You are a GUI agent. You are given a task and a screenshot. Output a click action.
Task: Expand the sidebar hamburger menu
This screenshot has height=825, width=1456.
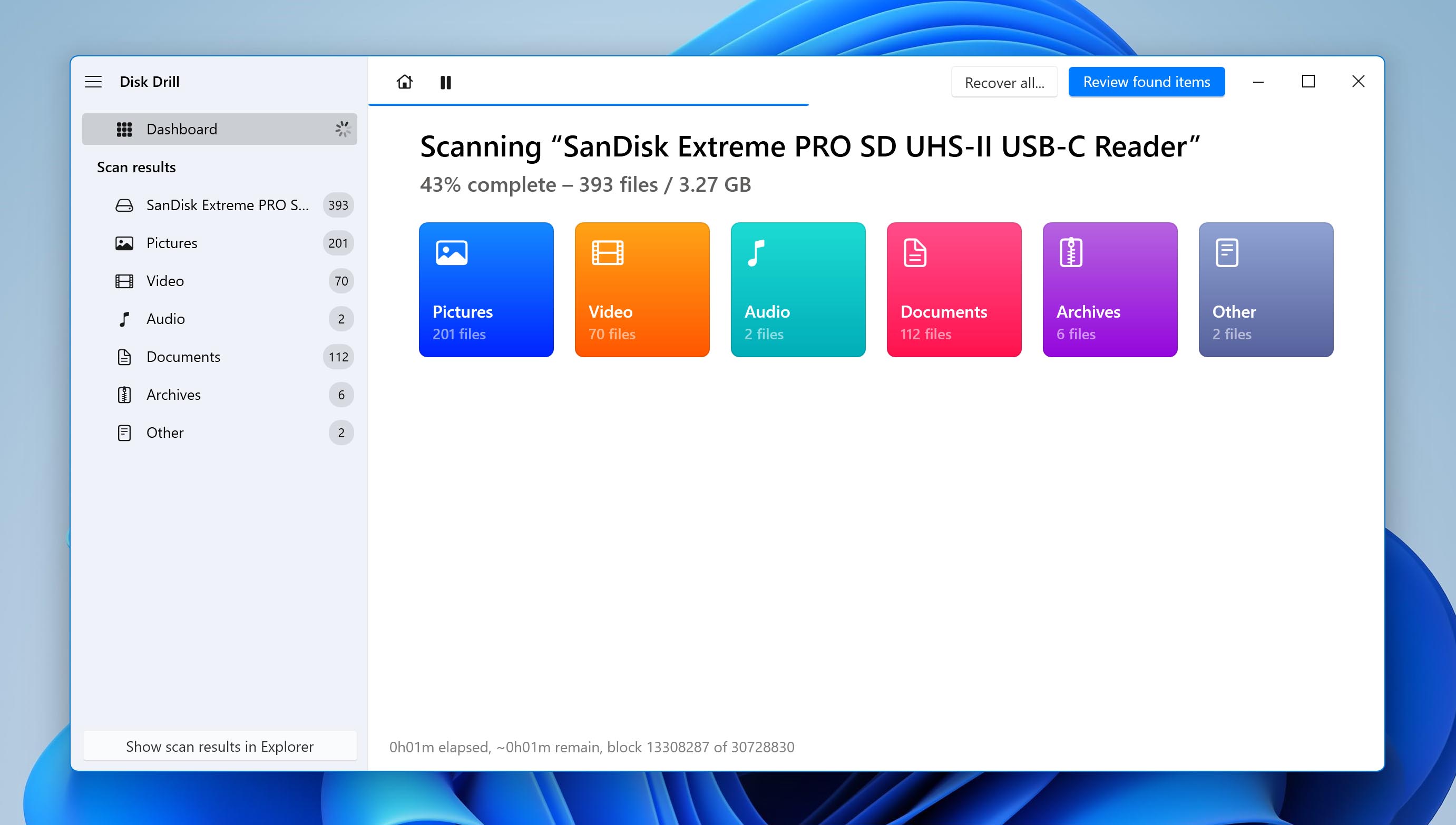93,81
